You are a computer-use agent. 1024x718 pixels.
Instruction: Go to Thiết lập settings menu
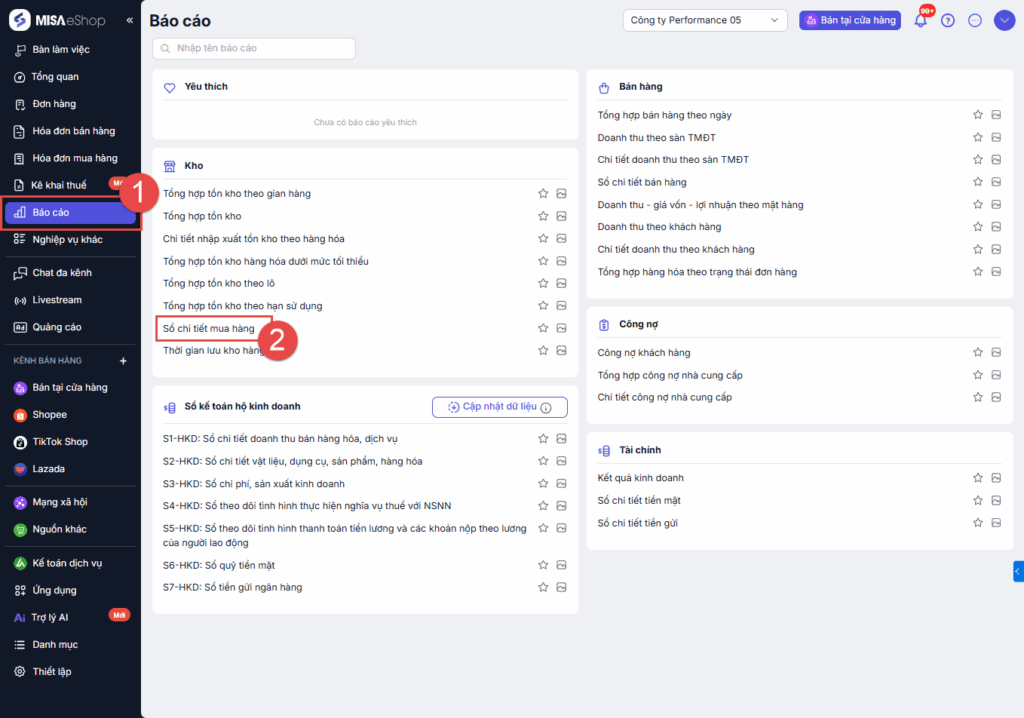coord(52,672)
